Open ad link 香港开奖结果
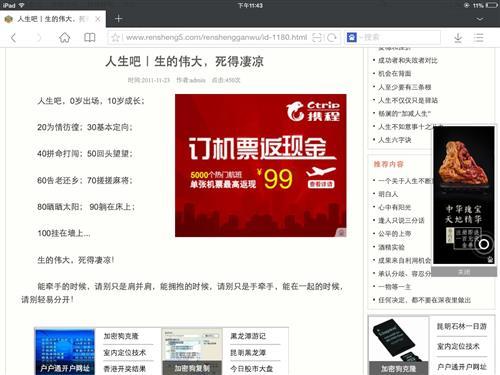The width and height of the screenshot is (500, 375). (124, 369)
